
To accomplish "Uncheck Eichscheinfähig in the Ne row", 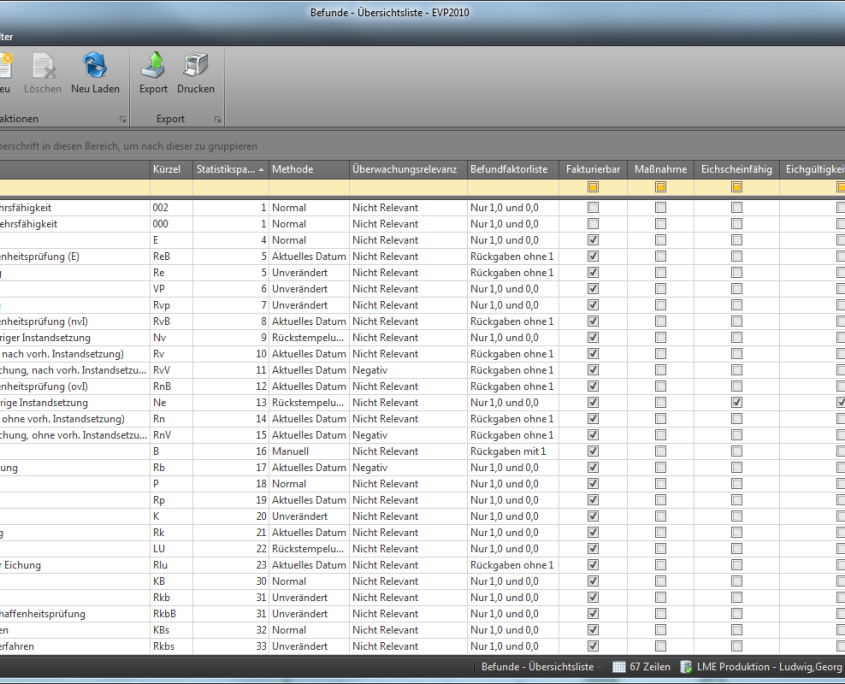I will [736, 403].
